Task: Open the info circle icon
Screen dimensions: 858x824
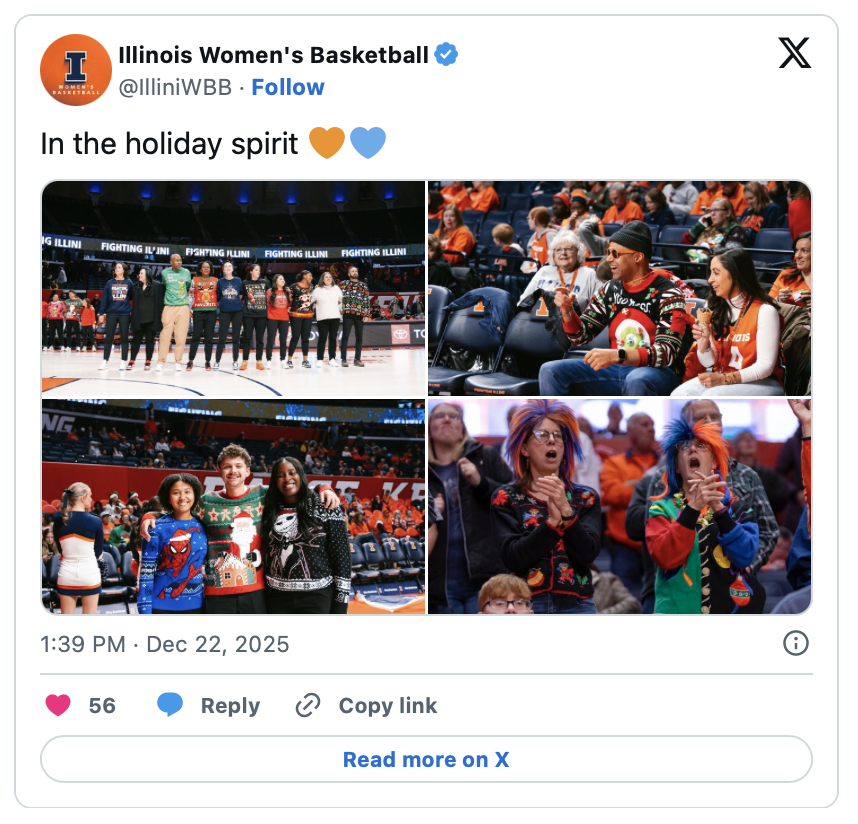Action: tap(796, 643)
